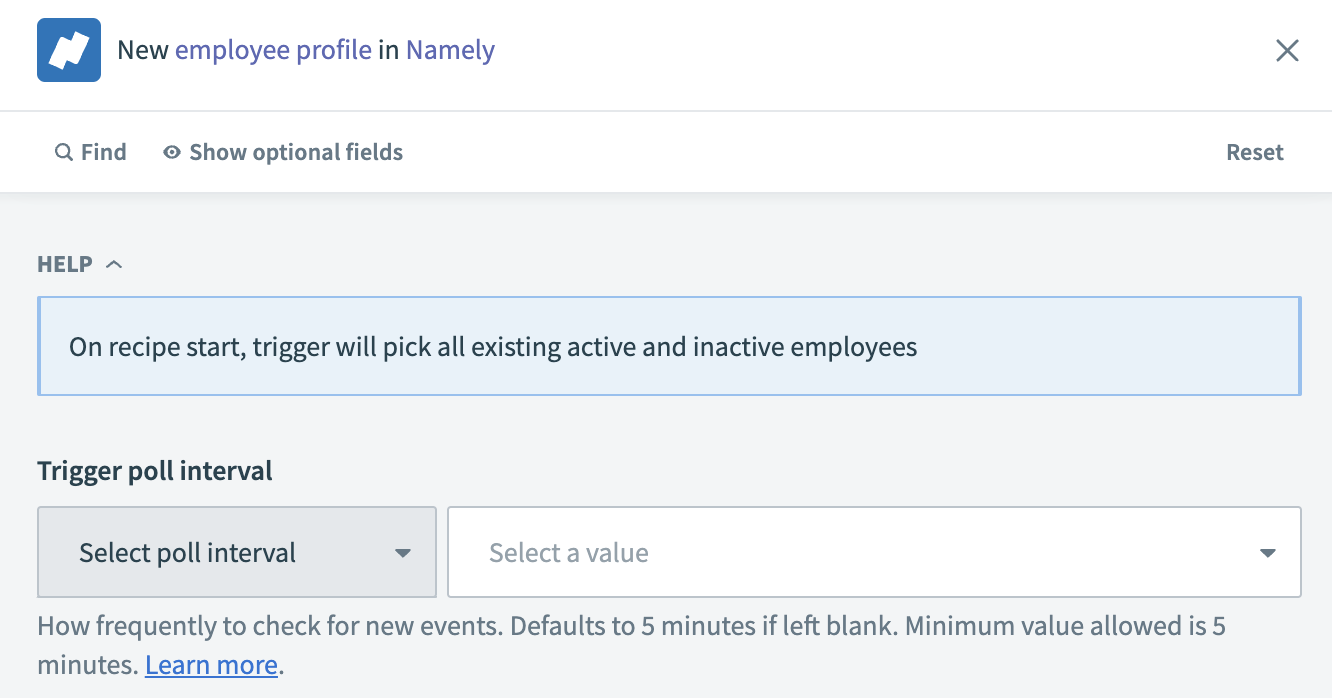
Task: Click inside the help description text box
Action: (669, 345)
